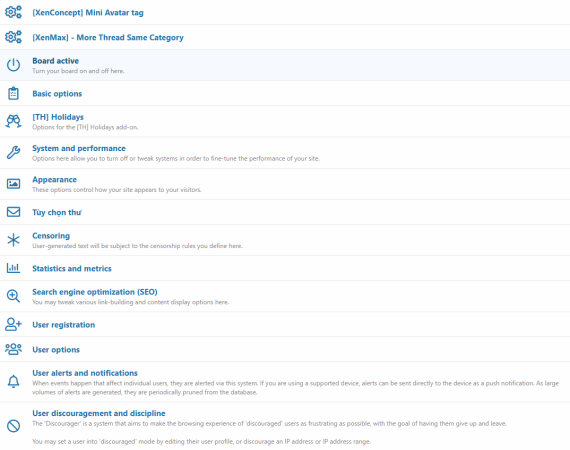This screenshot has width=570, height=450.
Task: Click 'Turn your board on and off here.' text
Action: coord(78,71)
